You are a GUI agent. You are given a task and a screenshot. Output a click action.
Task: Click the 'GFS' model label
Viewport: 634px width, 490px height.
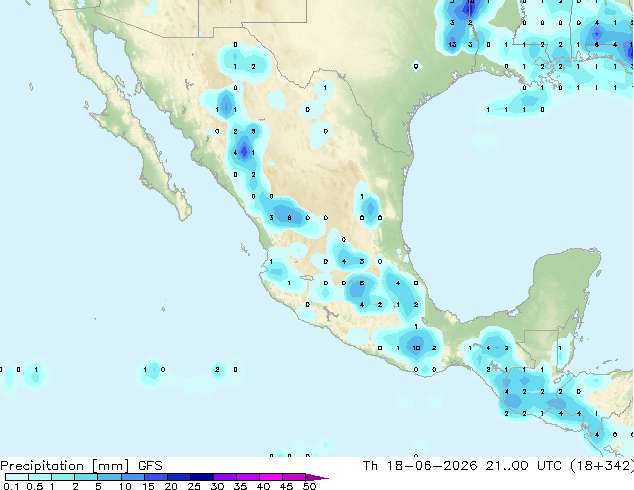(x=150, y=466)
